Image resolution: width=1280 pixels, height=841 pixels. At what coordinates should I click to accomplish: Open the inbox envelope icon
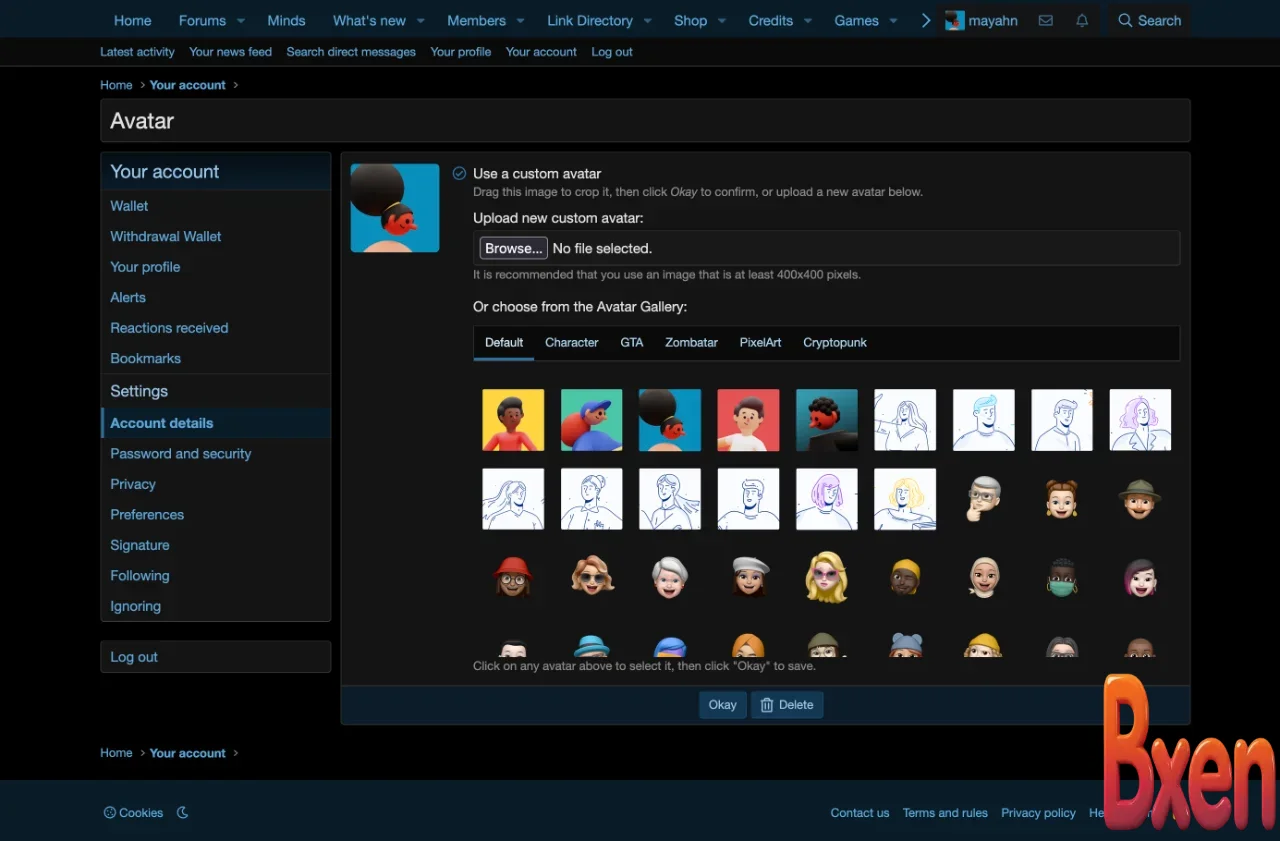pos(1045,20)
